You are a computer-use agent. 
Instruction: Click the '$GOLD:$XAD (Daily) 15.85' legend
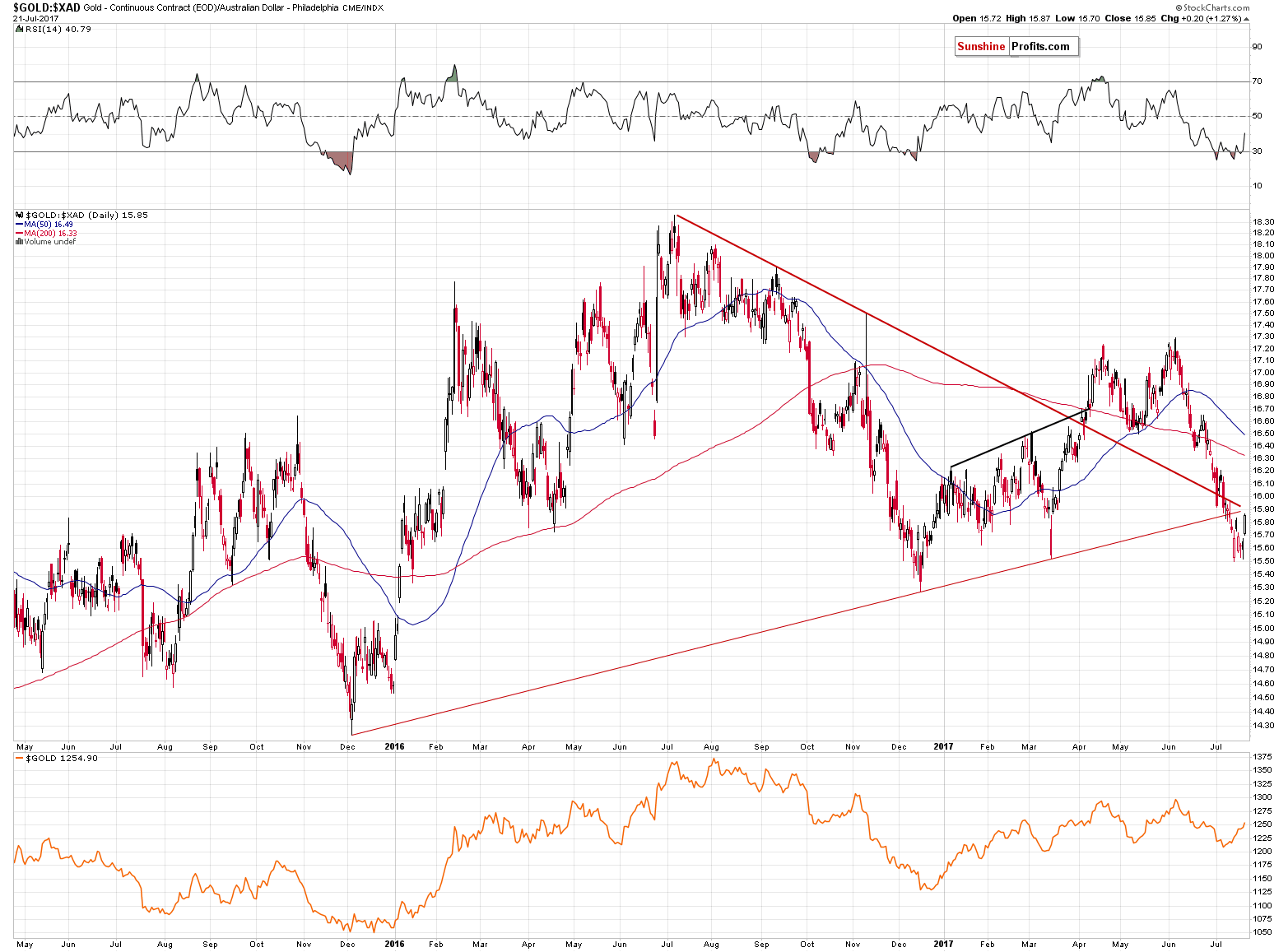coord(86,216)
